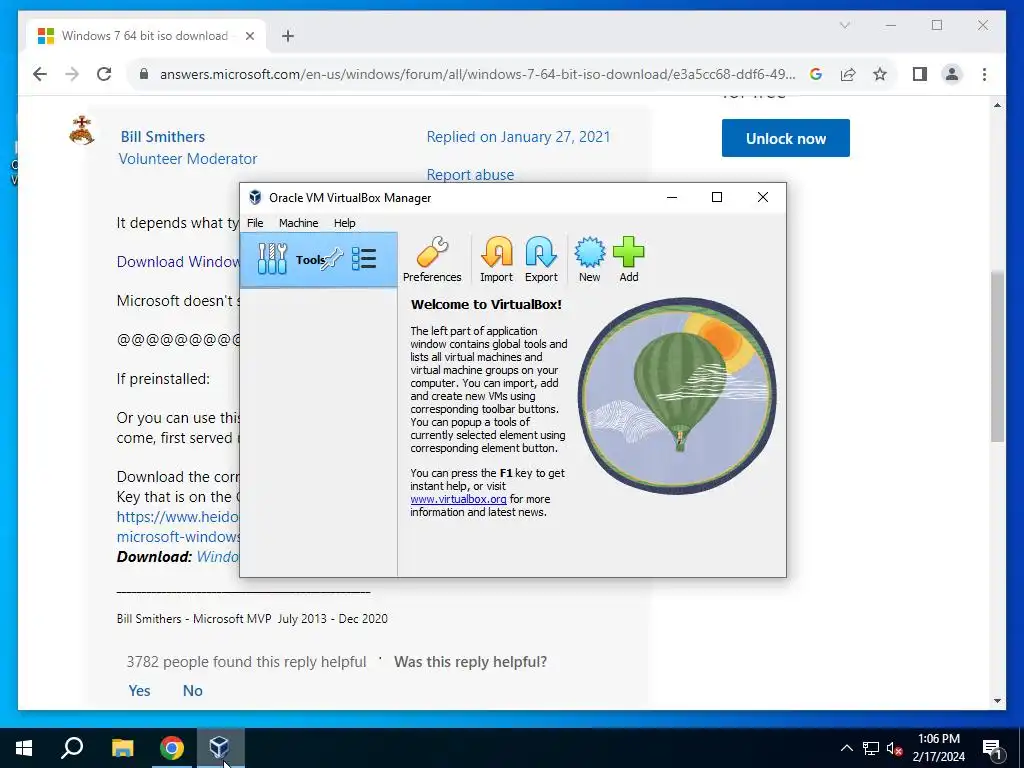
Task: Open the Help menu in VirtualBox
Action: pos(344,223)
